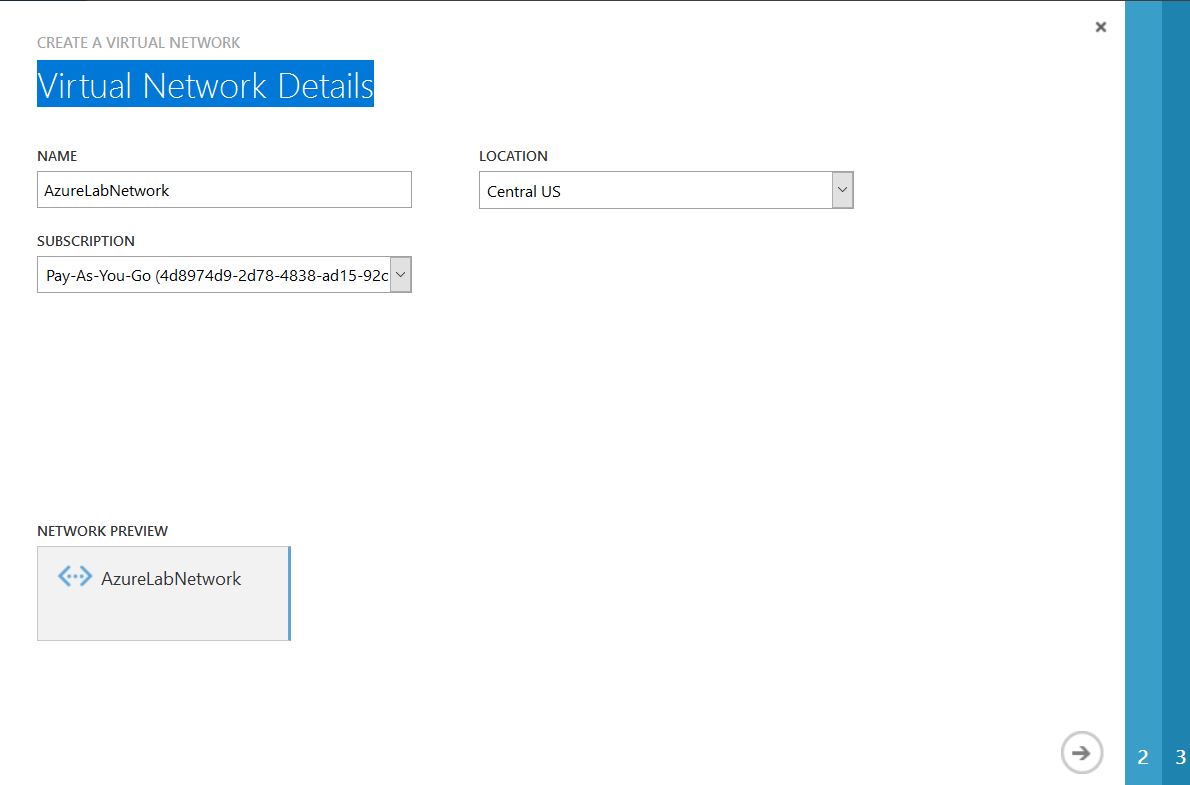Click the blue right edge of preview tile
1190x785 pixels.
[x=289, y=593]
